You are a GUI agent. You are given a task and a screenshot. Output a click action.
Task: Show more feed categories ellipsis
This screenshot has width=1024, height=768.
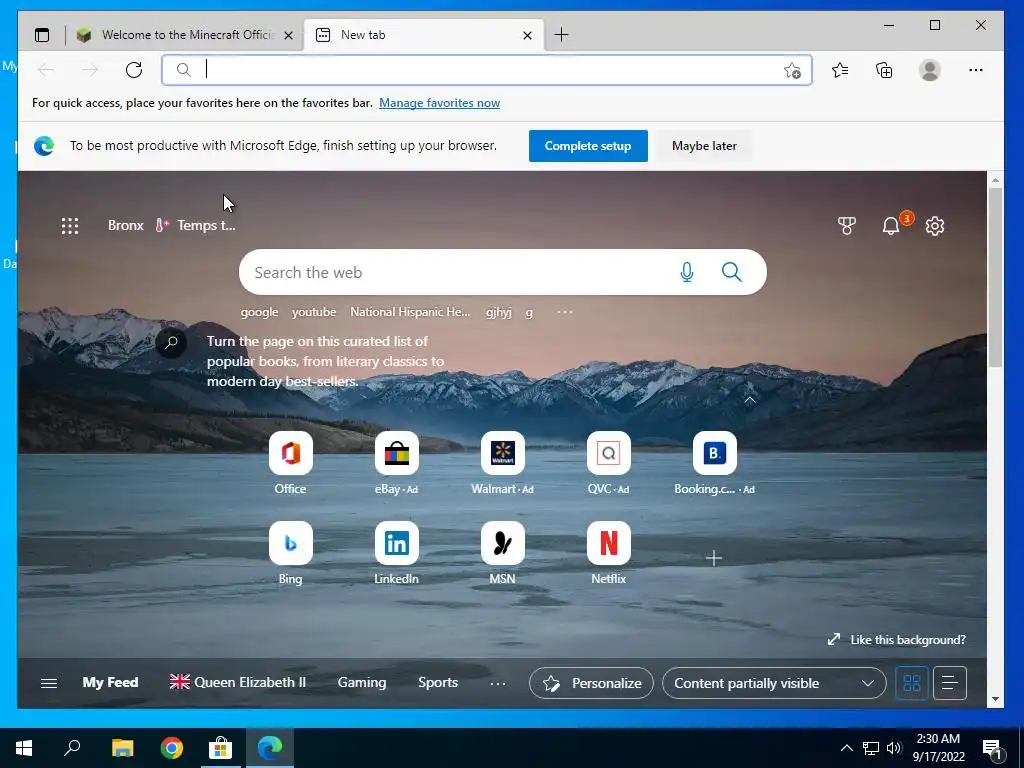pos(498,684)
